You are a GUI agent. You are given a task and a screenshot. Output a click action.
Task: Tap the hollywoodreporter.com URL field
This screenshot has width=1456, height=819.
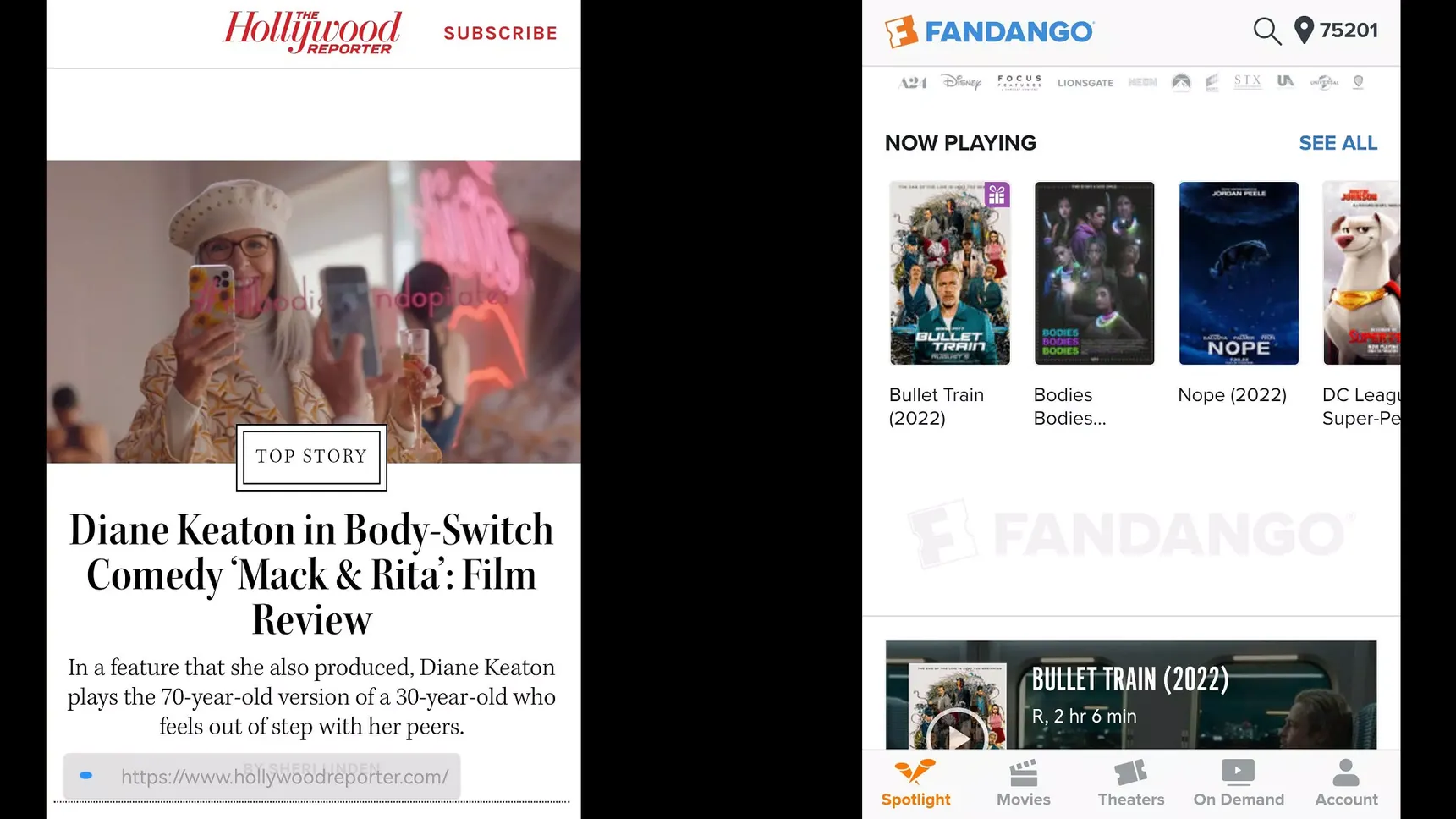pos(262,776)
